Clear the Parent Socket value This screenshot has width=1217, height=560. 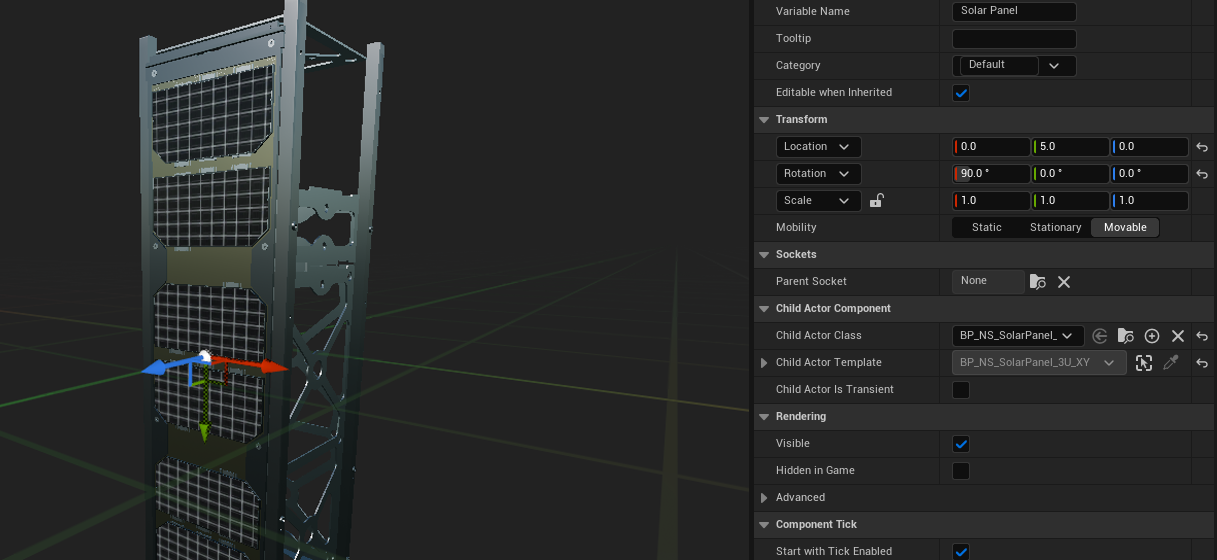[x=1064, y=282]
